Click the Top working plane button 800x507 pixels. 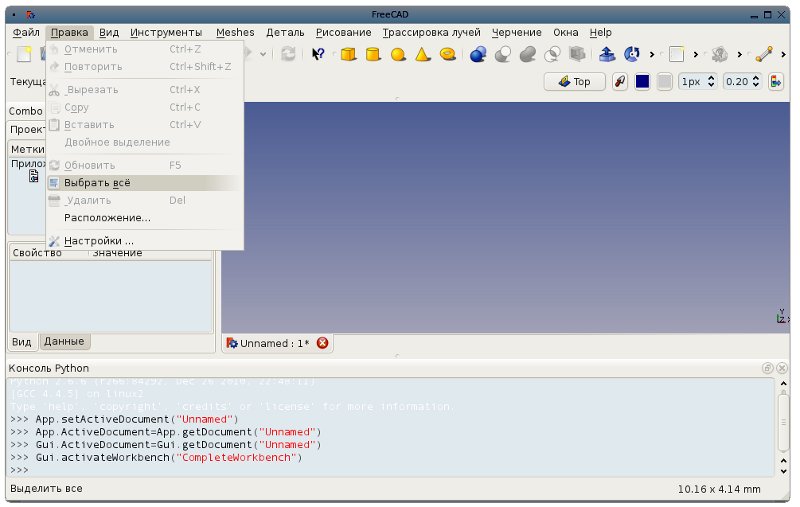[x=574, y=82]
